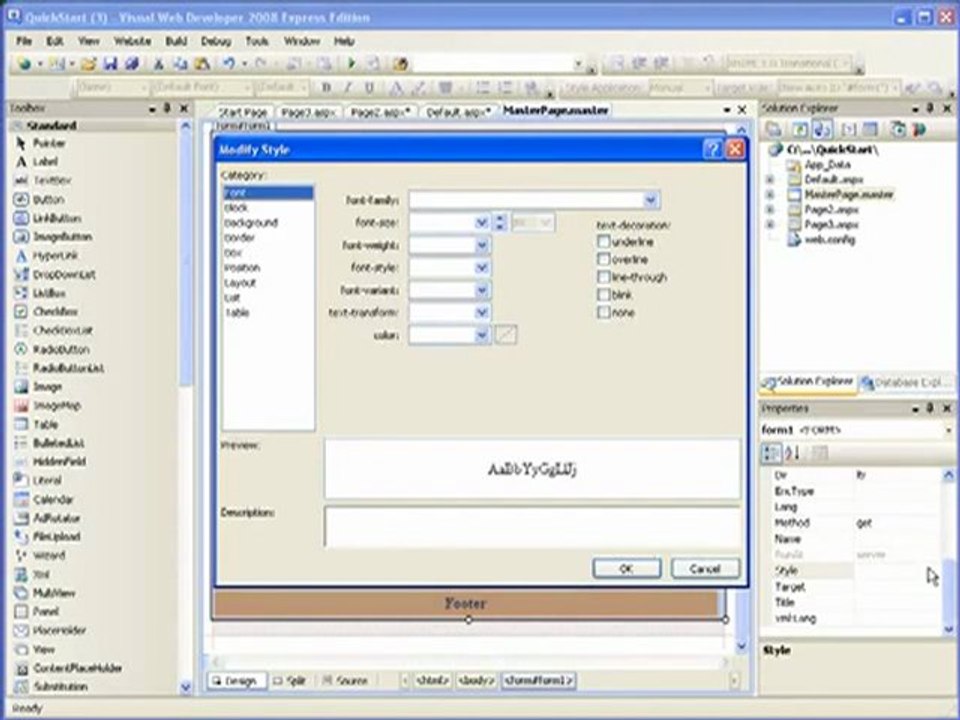
Task: Click the Modify Style help icon
Action: 713,149
